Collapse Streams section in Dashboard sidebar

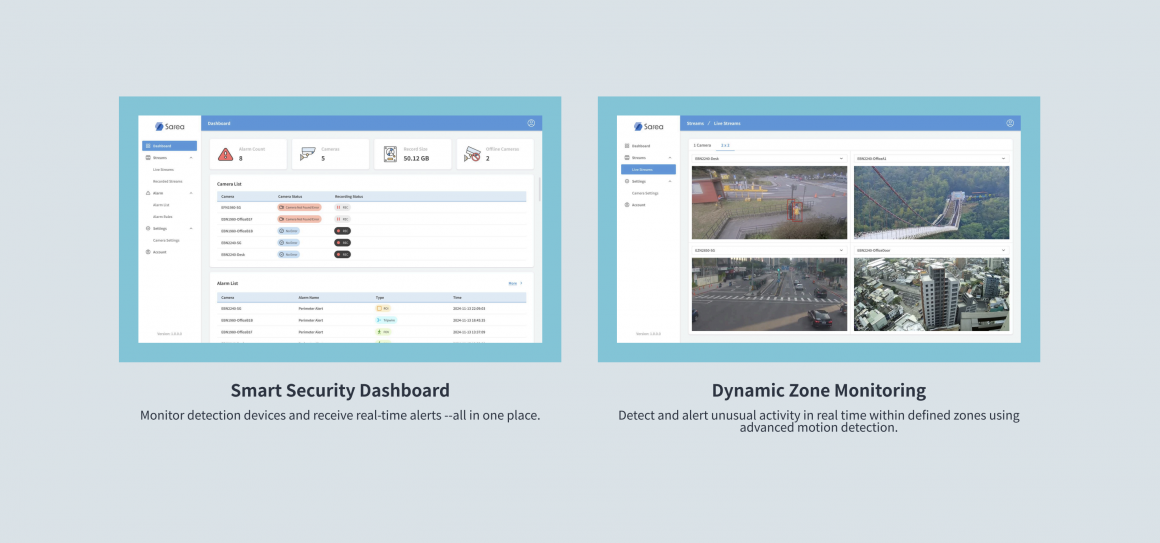[191, 158]
